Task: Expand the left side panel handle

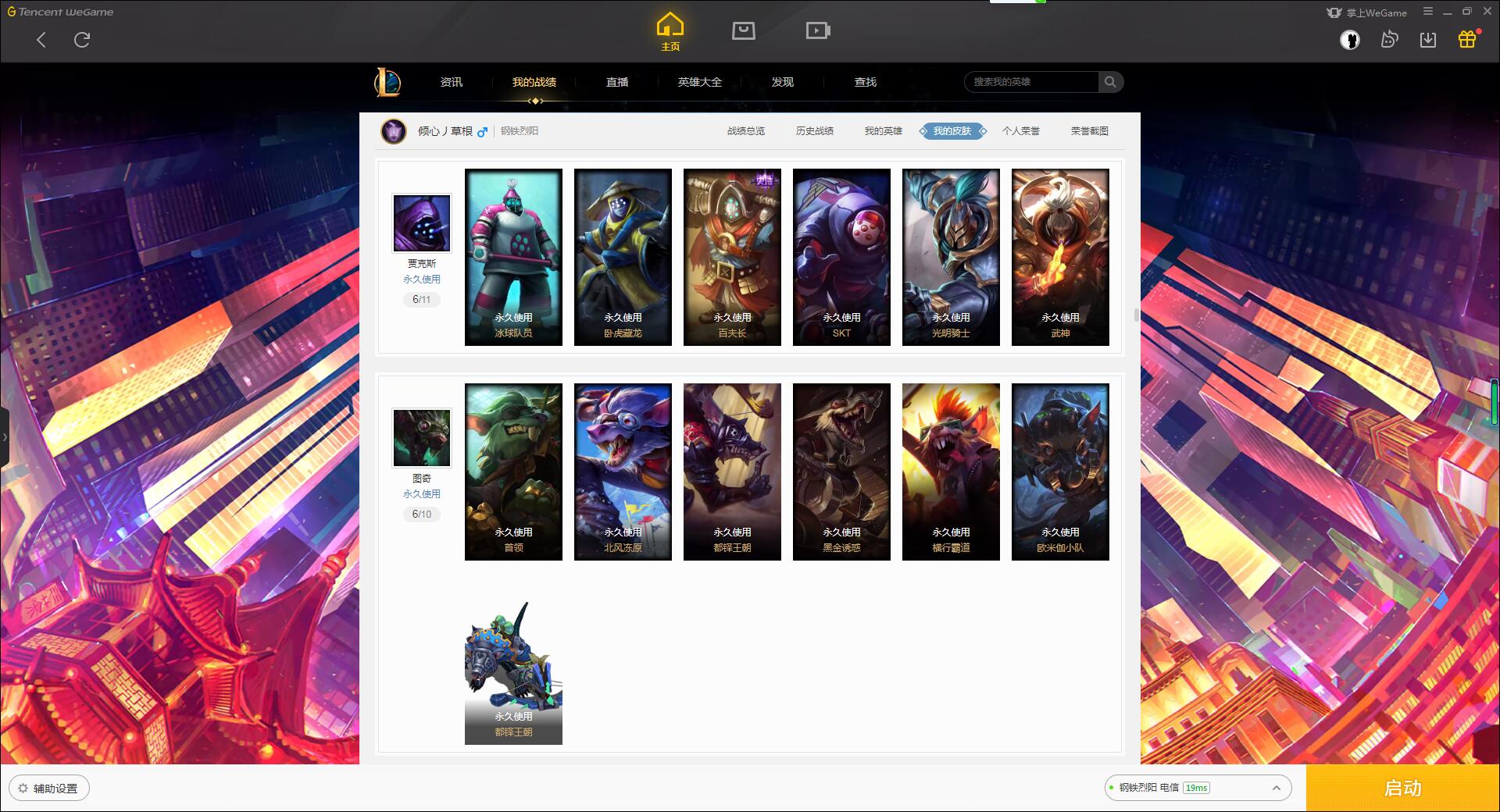Action: 5,437
